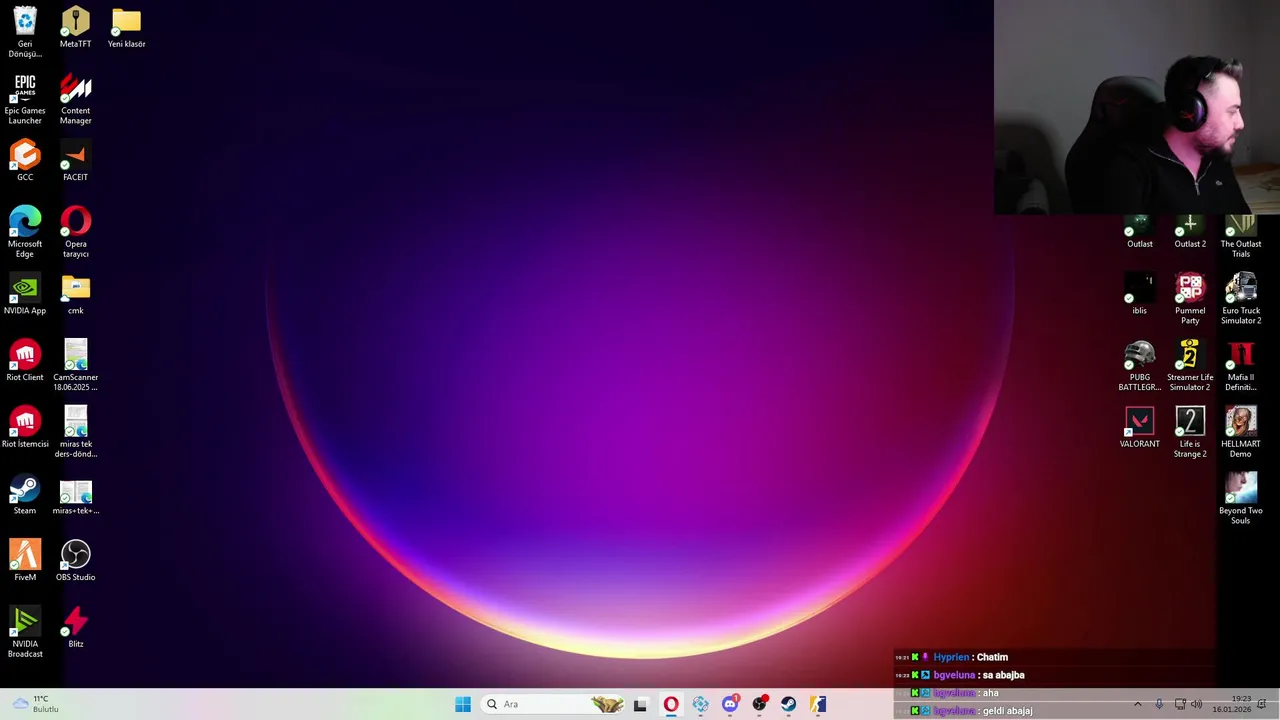Select the HELLMART Demo shortcut
Viewport: 1280px width, 720px height.
pyautogui.click(x=1240, y=432)
